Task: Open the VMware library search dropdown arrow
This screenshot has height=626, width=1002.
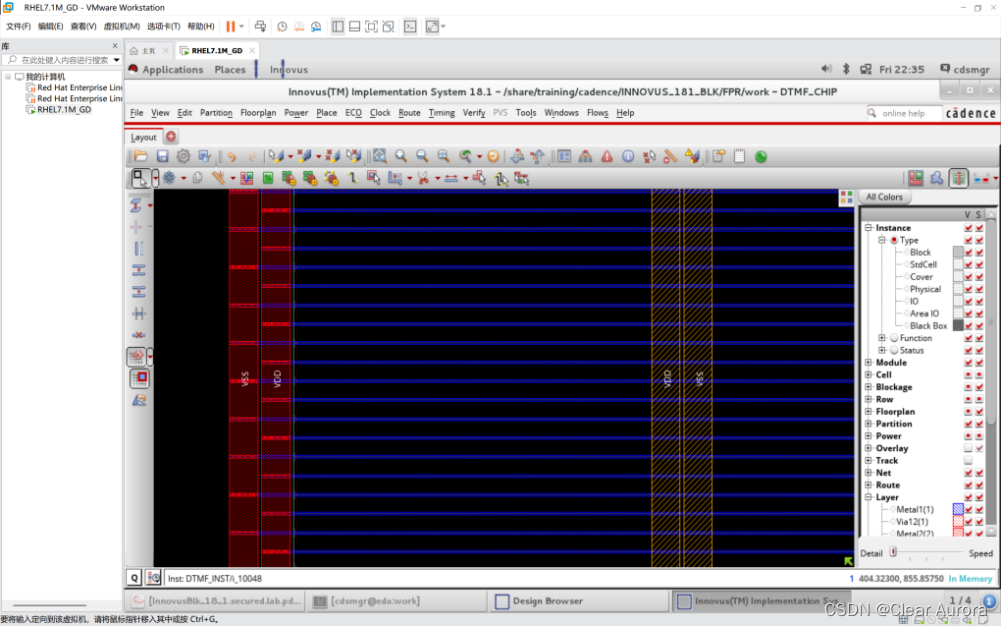Action: (116, 60)
